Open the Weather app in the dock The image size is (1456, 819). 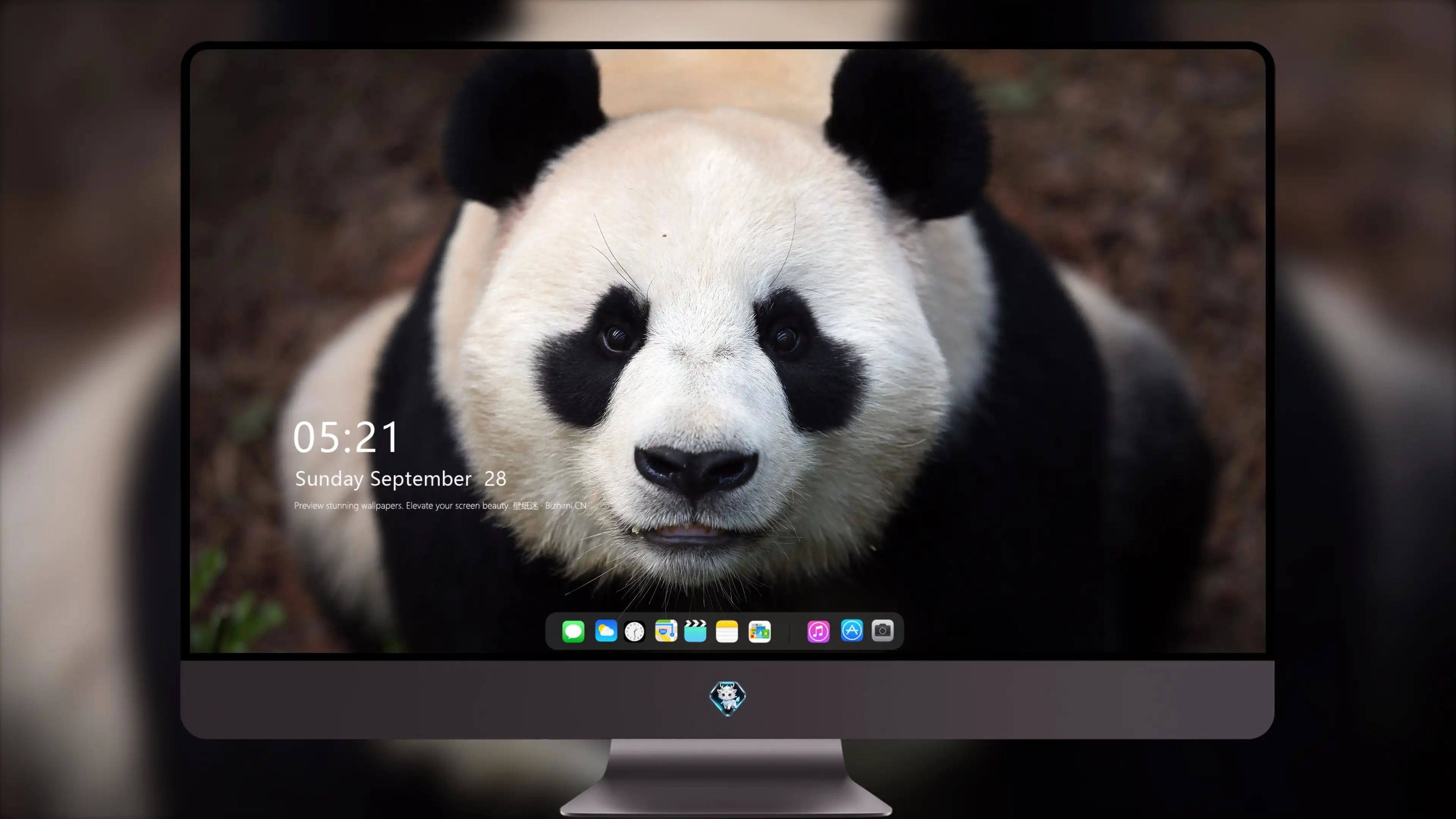click(x=606, y=631)
